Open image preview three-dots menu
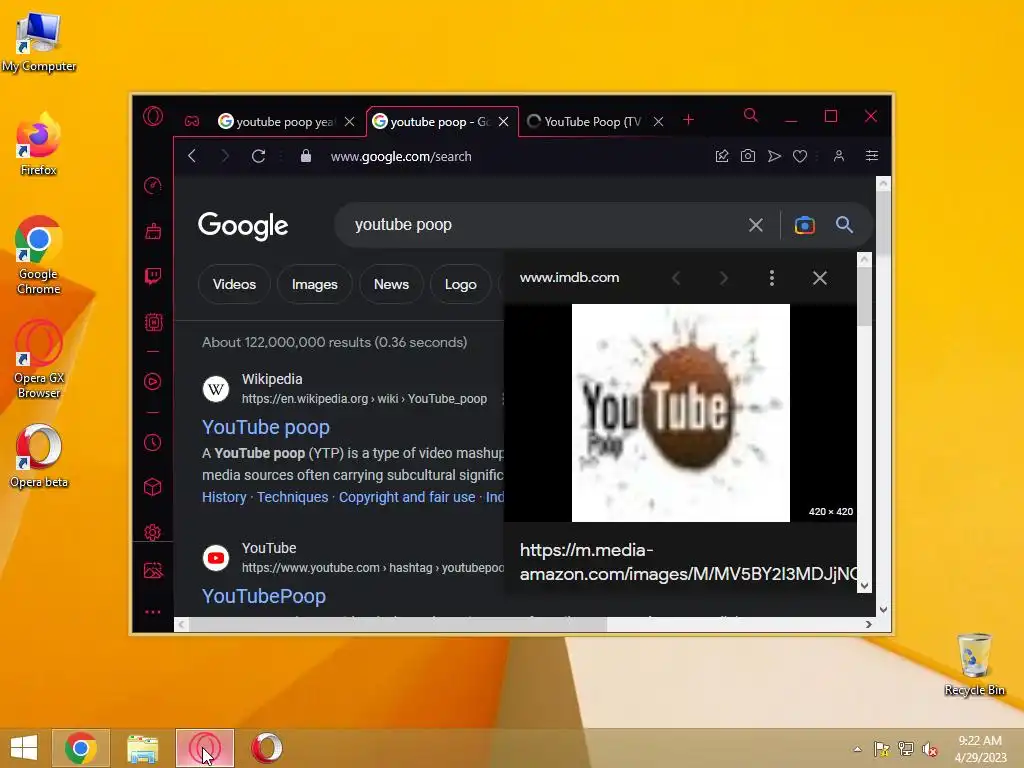 pyautogui.click(x=772, y=278)
